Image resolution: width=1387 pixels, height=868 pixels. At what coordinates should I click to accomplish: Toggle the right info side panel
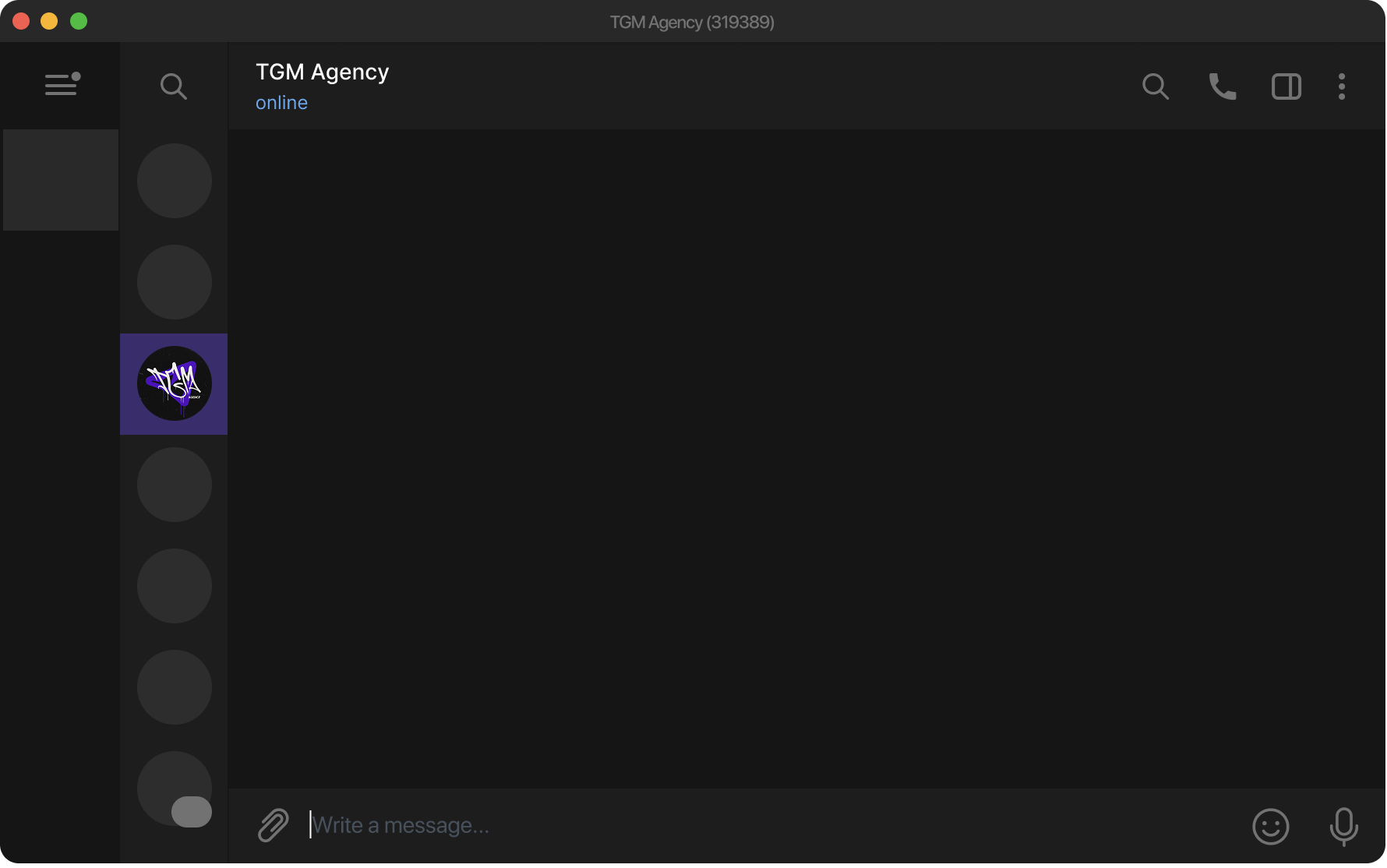tap(1286, 86)
